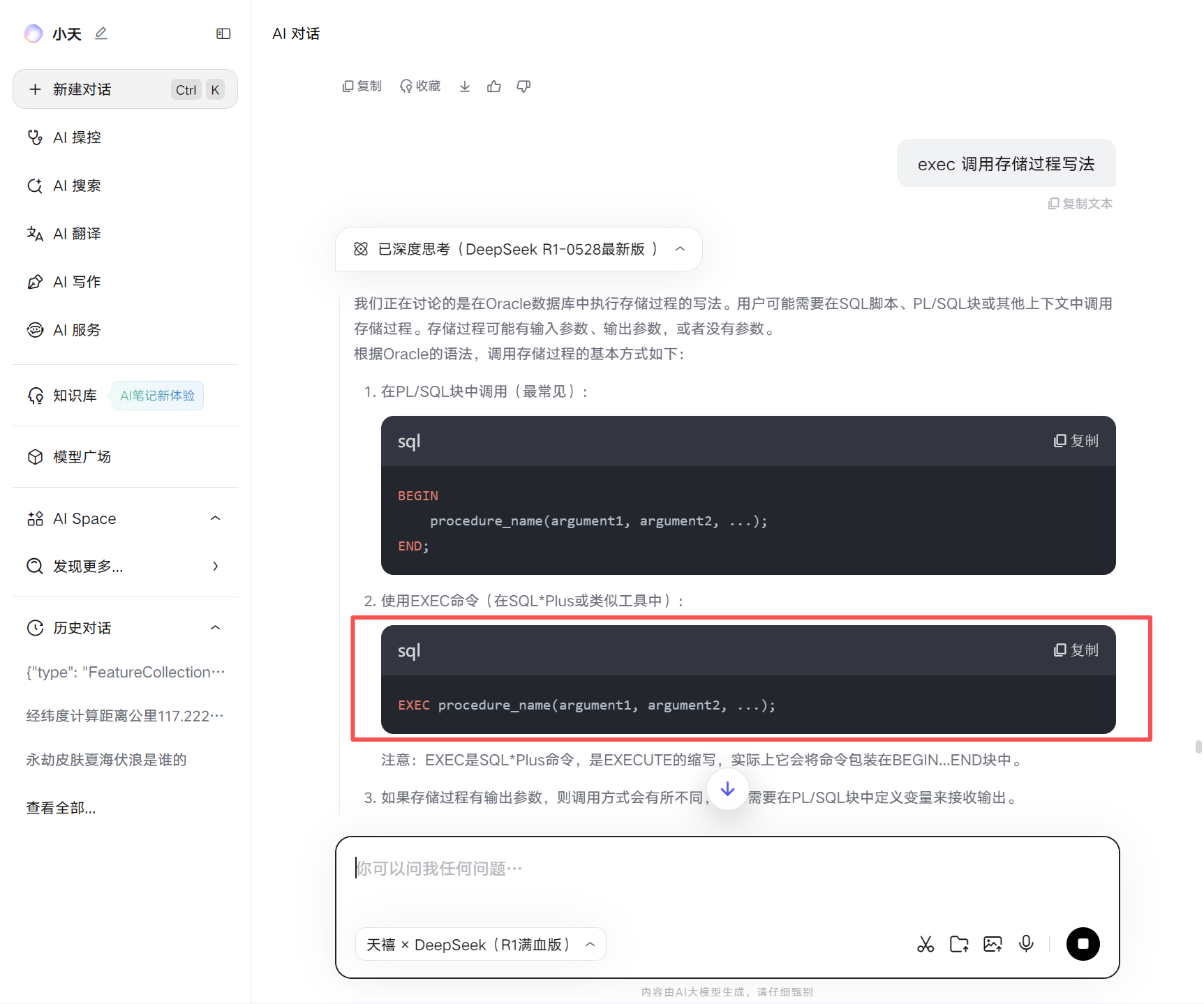Copy the EXEC procedure_name code block
1204x1004 pixels.
tap(1076, 650)
